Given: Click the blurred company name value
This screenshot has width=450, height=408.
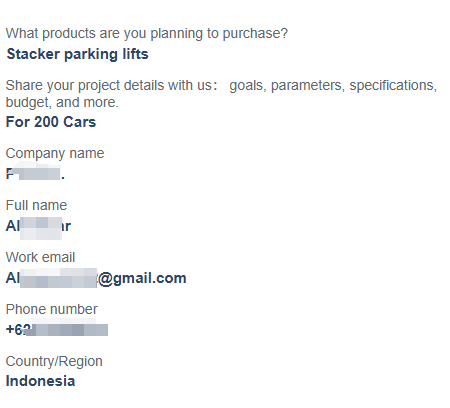Looking at the screenshot, I should point(35,173).
